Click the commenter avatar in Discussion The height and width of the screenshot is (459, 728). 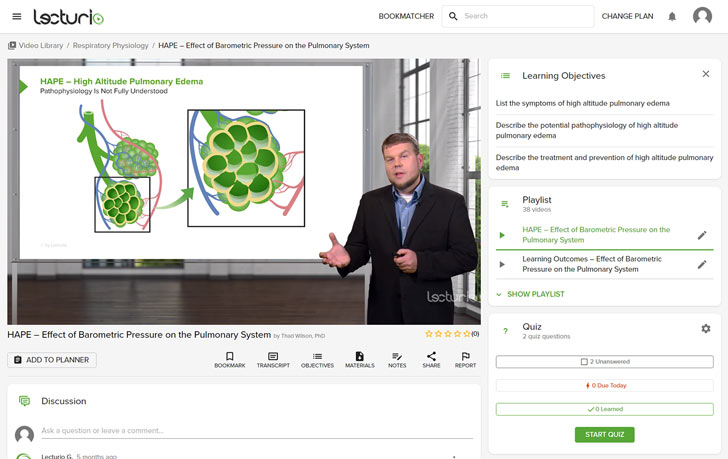click(x=24, y=434)
